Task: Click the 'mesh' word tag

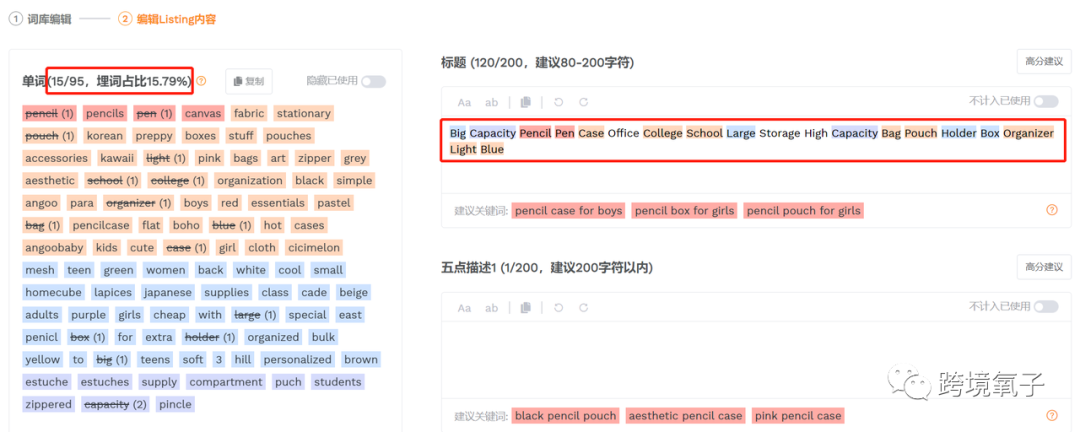Action: [40, 270]
